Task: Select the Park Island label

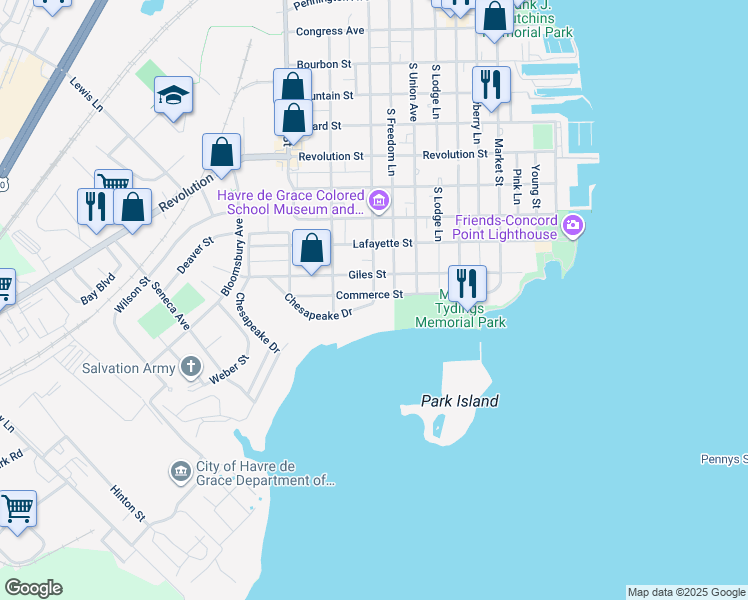Action: (x=459, y=401)
